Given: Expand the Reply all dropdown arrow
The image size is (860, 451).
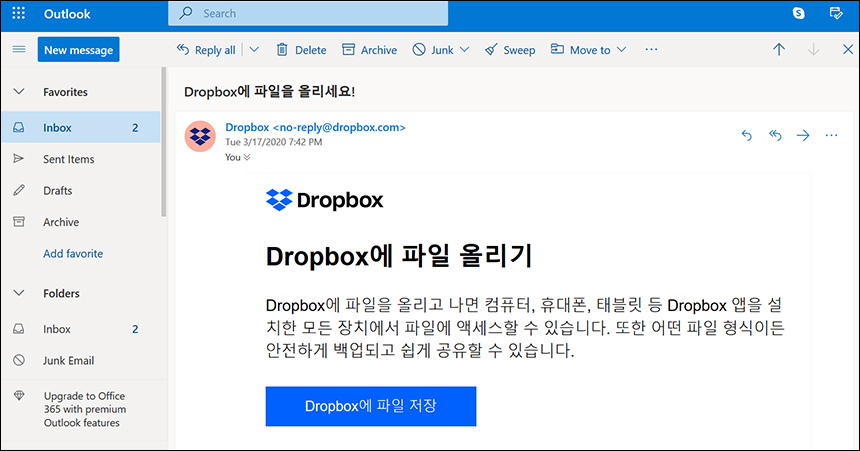Looking at the screenshot, I should pos(254,49).
